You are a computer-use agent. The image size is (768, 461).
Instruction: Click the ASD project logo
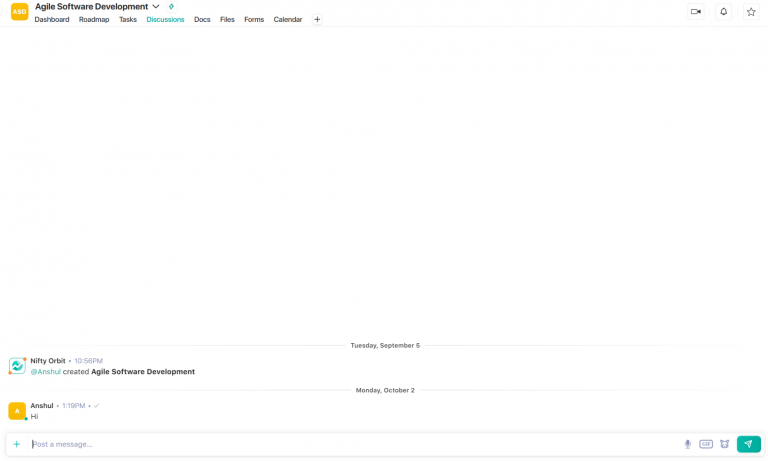pyautogui.click(x=19, y=12)
